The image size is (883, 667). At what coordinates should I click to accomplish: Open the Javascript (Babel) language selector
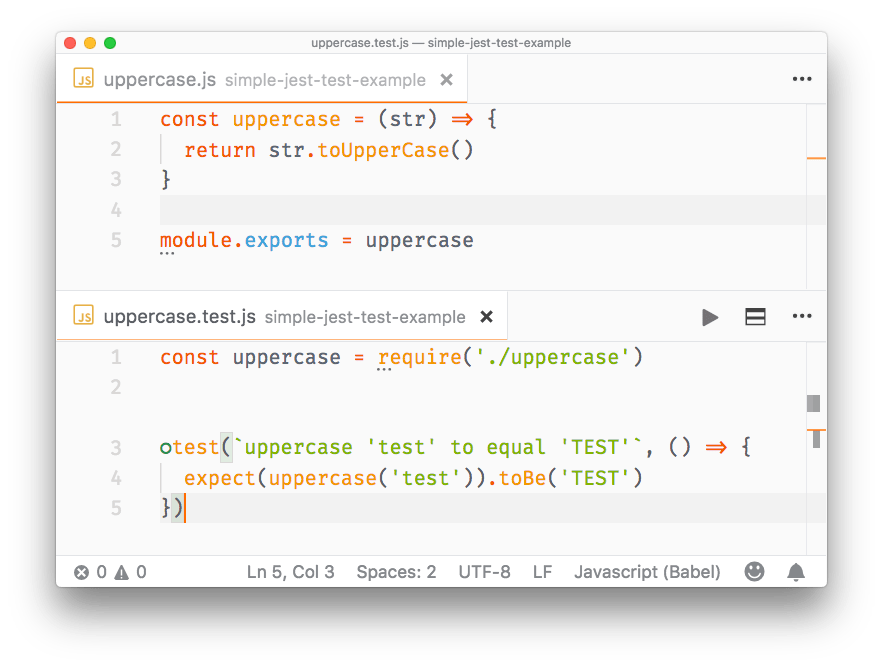647,571
